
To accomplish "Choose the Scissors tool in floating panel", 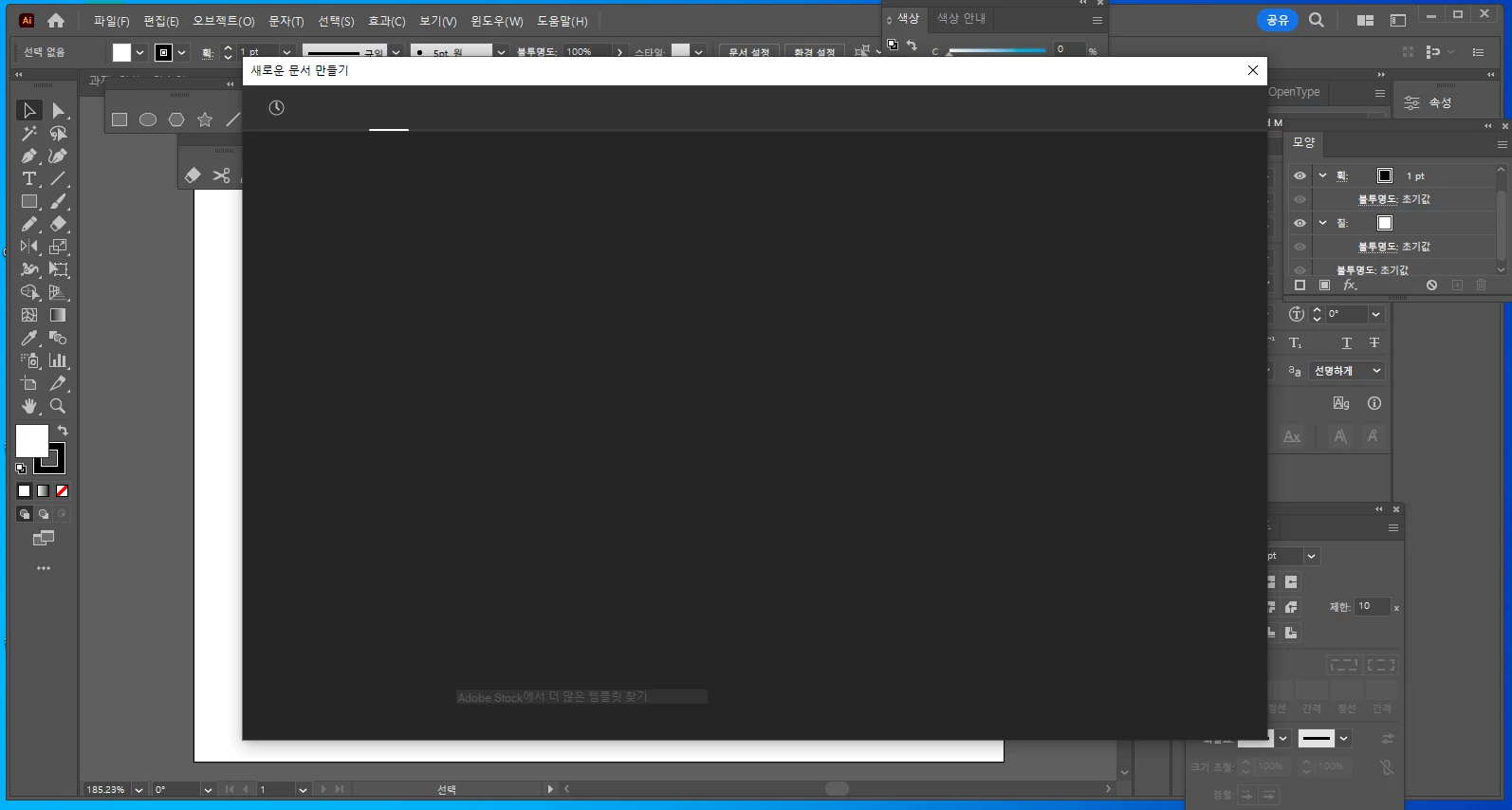I will click(x=221, y=175).
